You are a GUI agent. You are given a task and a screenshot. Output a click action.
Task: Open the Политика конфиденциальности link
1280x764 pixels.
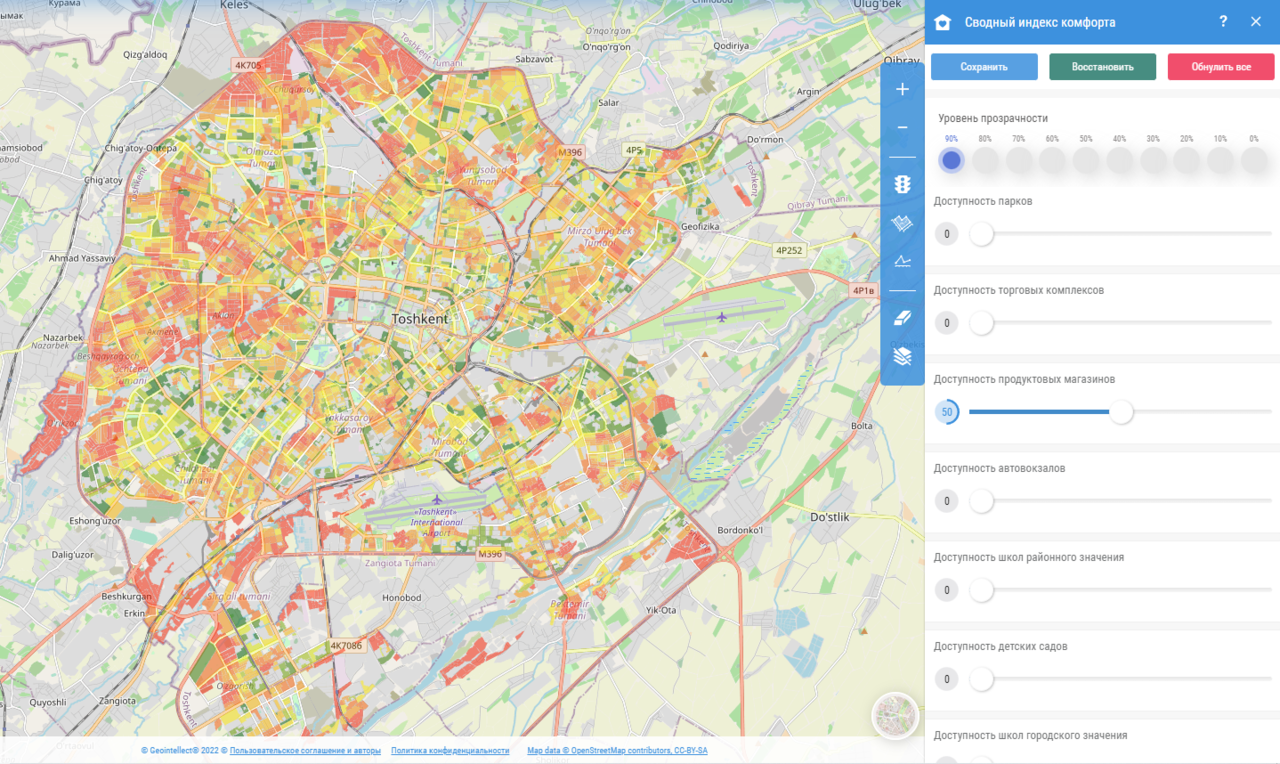click(450, 750)
